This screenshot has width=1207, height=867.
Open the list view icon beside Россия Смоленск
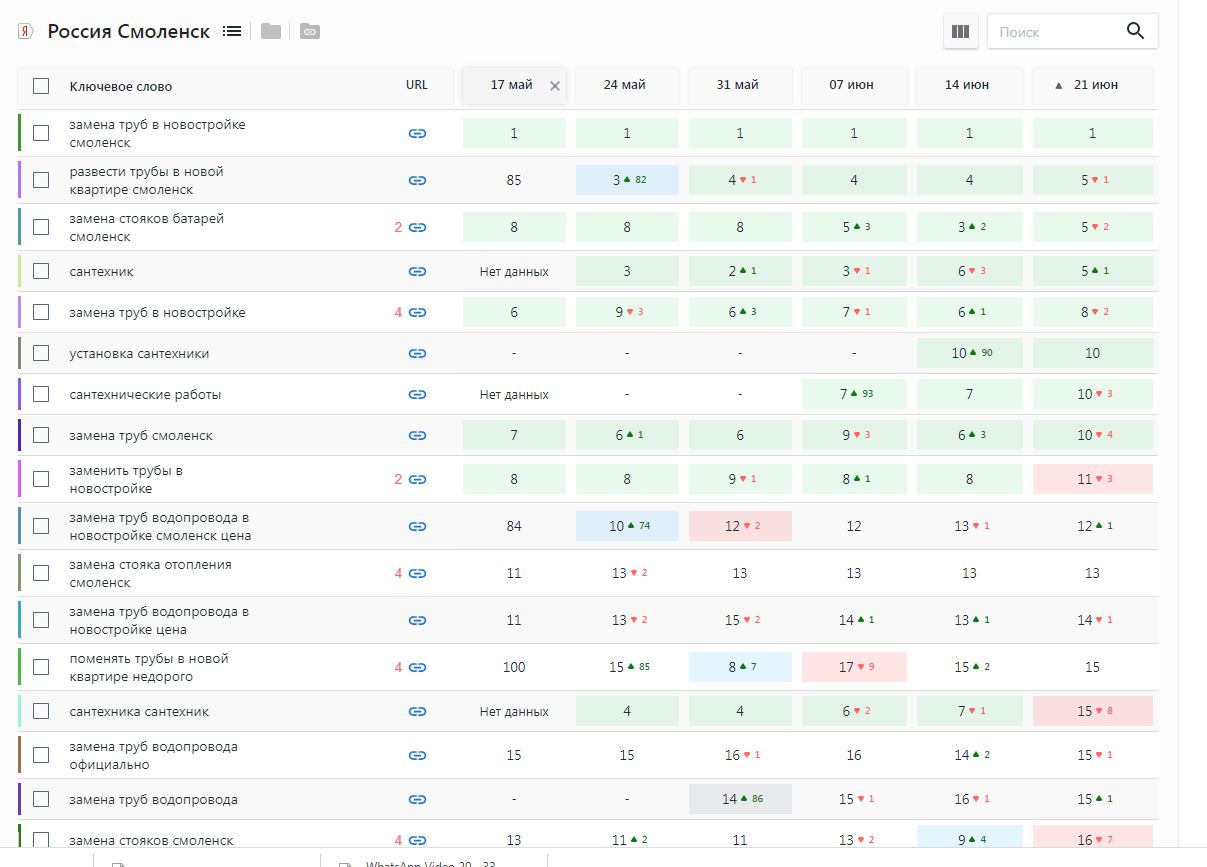click(x=232, y=31)
